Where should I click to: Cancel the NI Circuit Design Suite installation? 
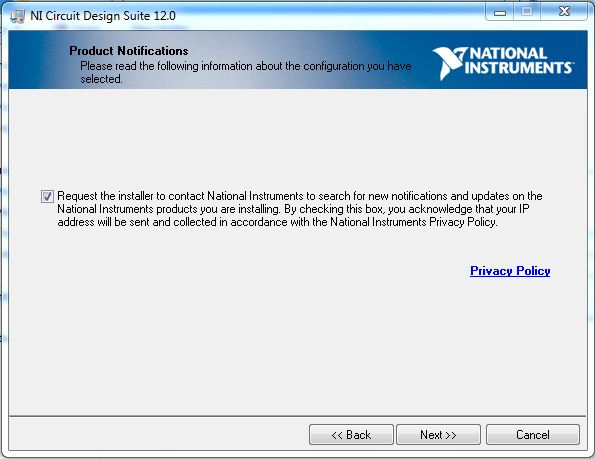(533, 434)
